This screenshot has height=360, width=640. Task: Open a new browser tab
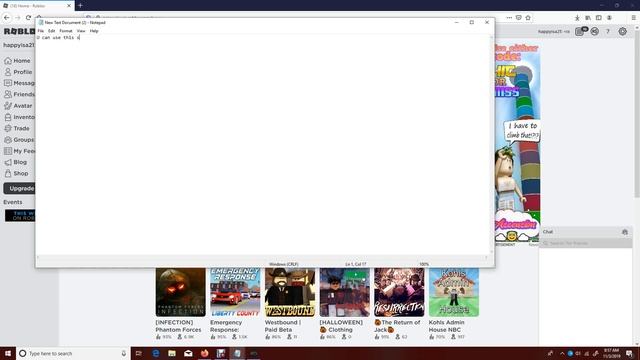[80, 6]
